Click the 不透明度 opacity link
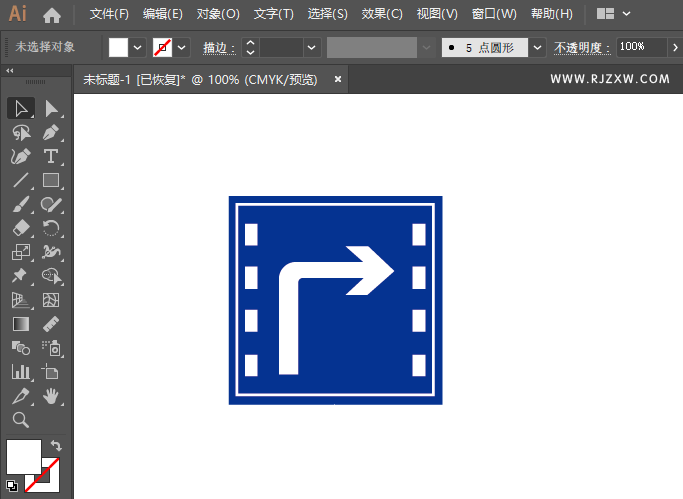 582,47
